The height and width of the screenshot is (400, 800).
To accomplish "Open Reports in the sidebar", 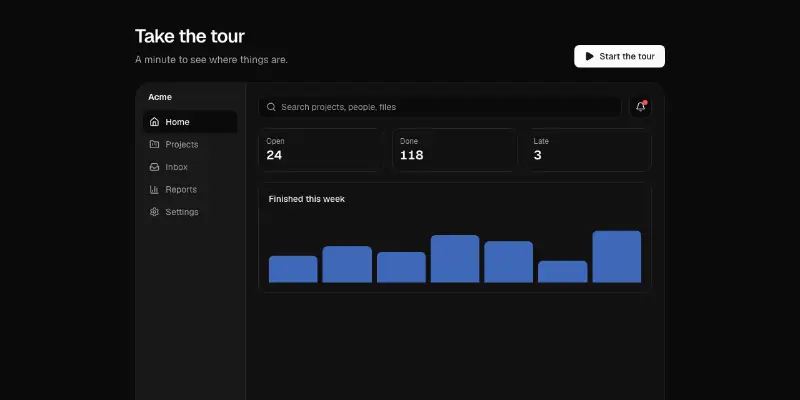I will [x=190, y=189].
